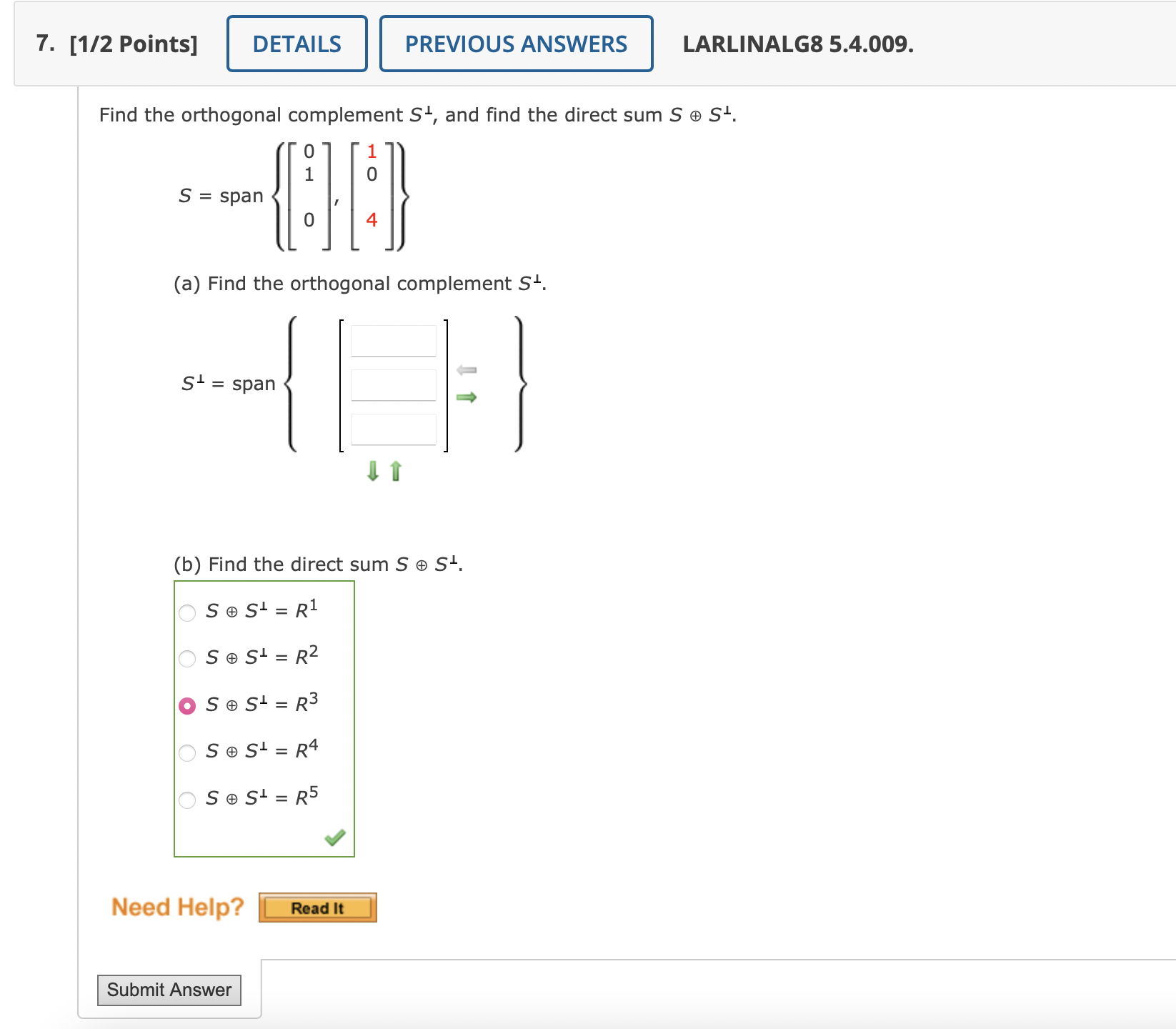The image size is (1176, 1029).
Task: Click the Submit Answer button
Action: [169, 990]
